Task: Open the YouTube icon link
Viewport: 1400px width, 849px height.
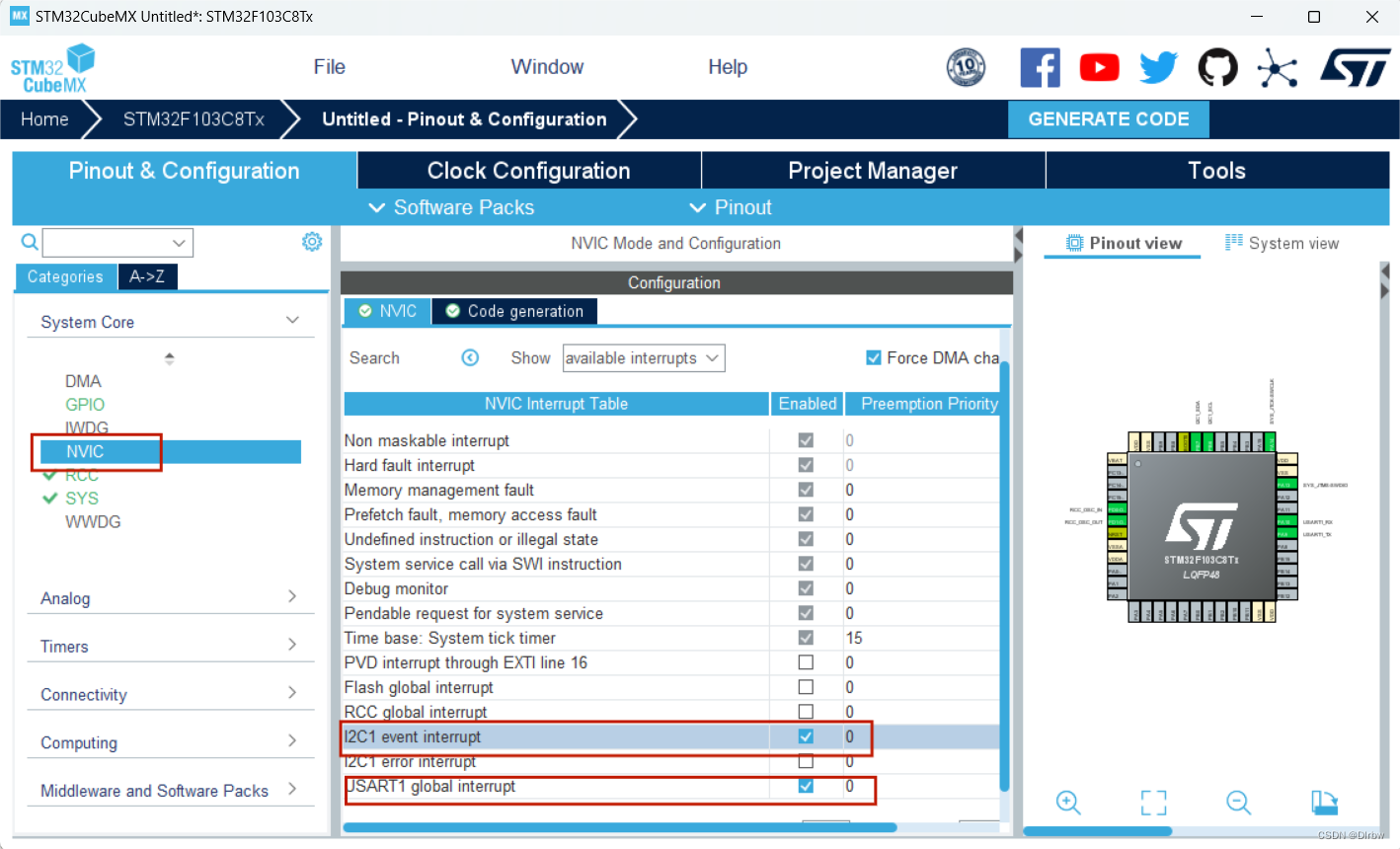Action: pyautogui.click(x=1099, y=67)
